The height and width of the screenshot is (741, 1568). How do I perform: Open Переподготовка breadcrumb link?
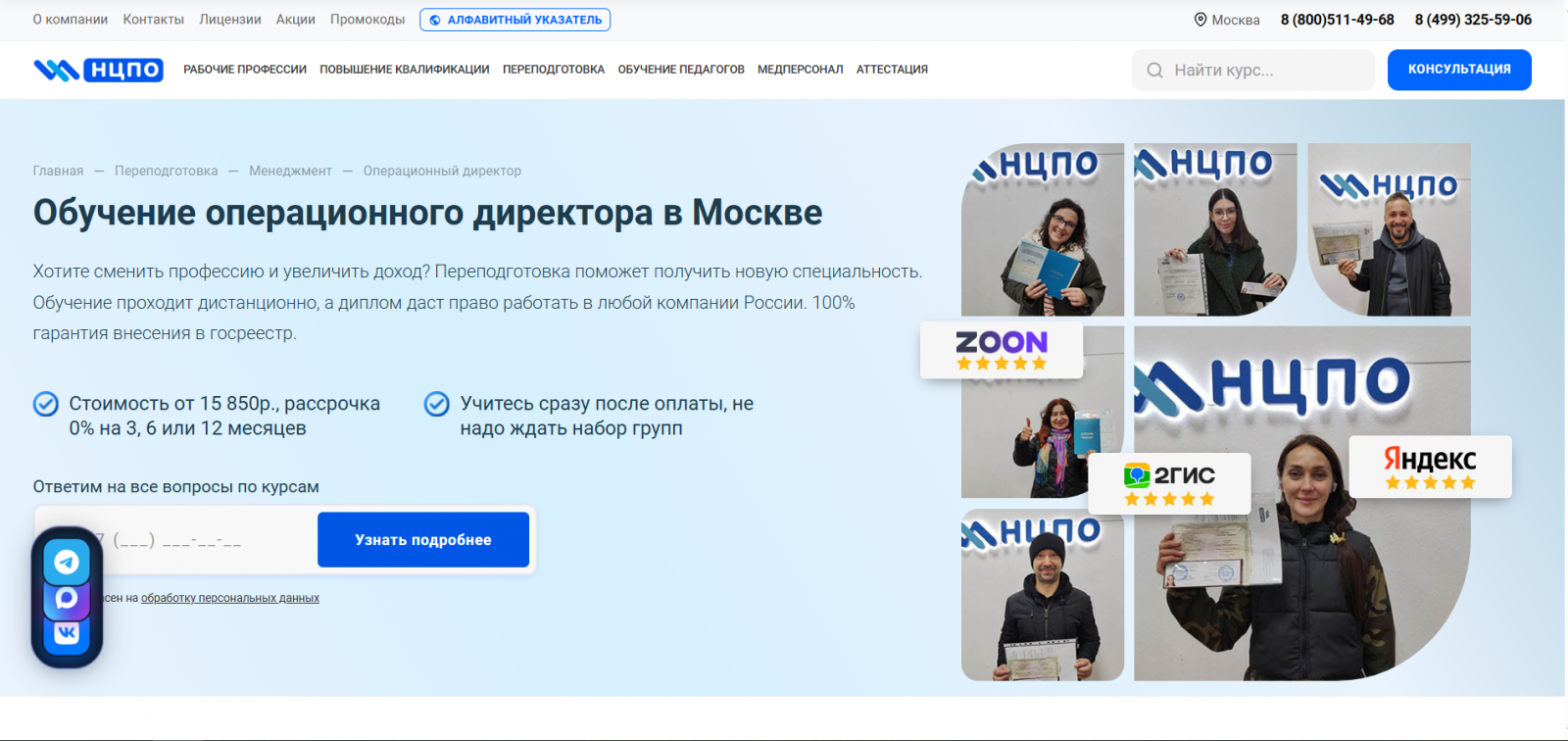click(167, 171)
